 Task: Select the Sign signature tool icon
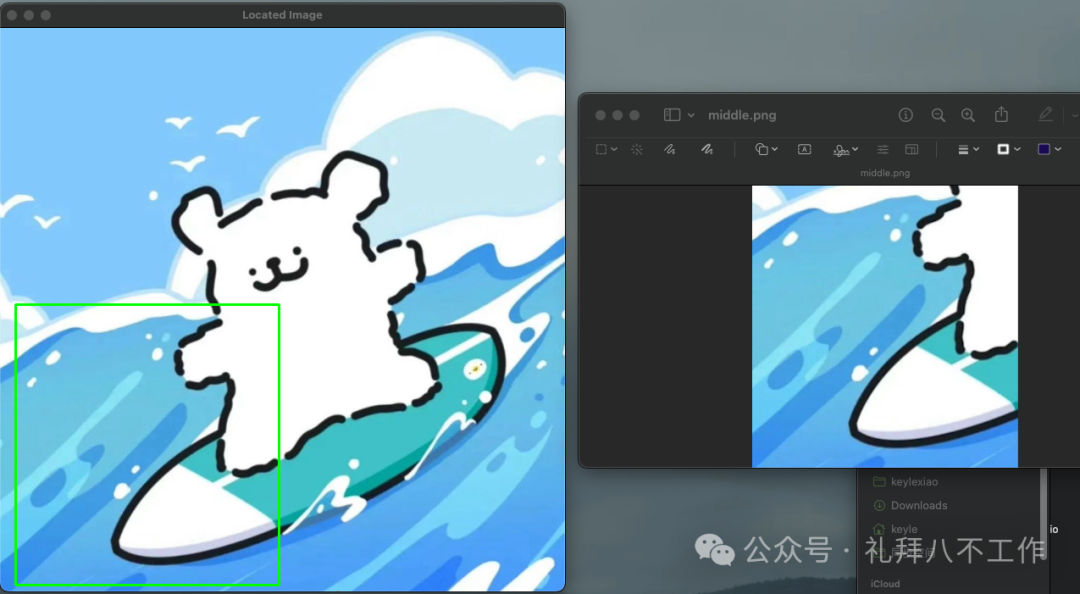point(841,150)
